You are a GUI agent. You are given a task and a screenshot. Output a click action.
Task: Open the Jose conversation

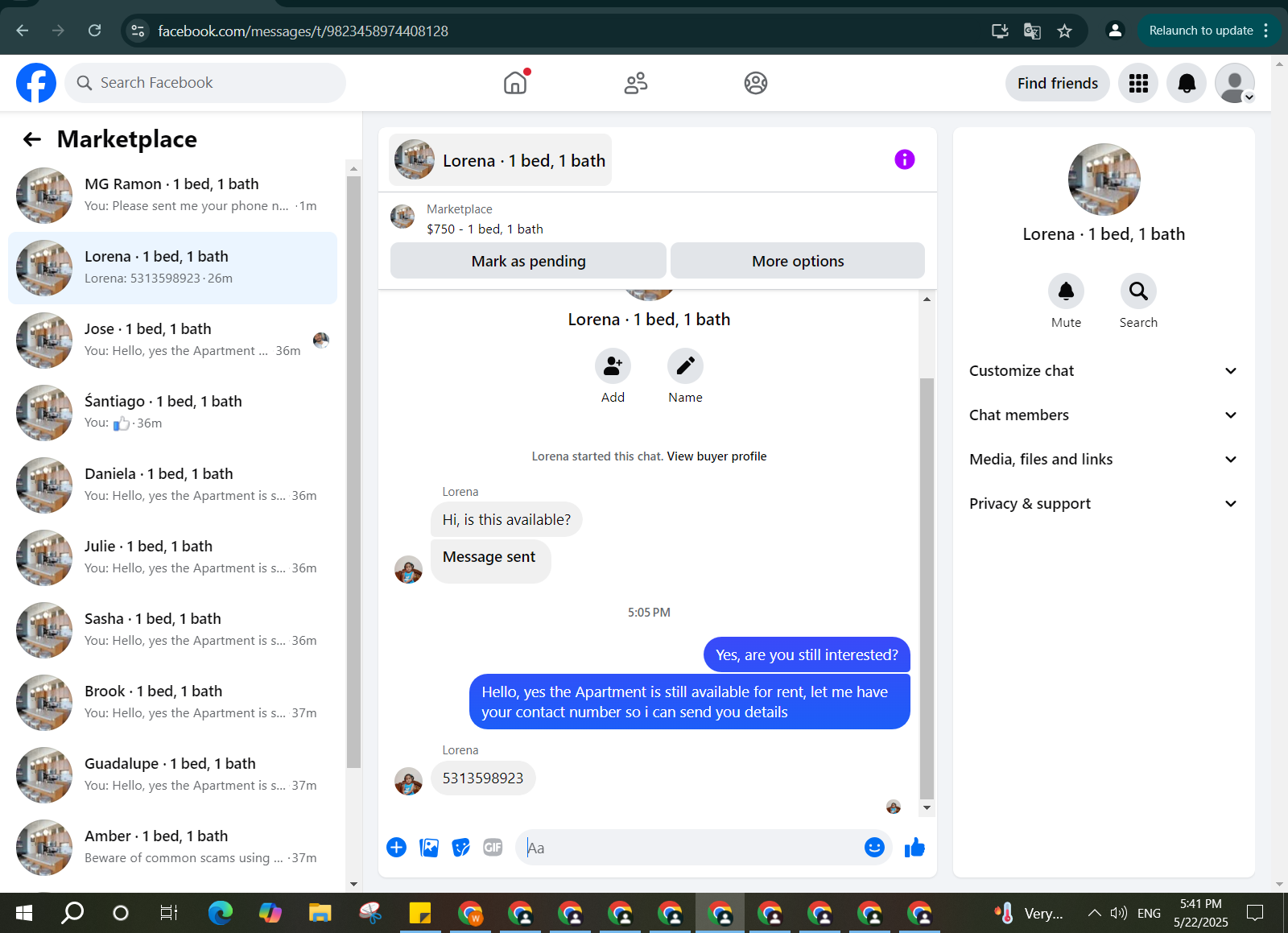[x=172, y=341]
